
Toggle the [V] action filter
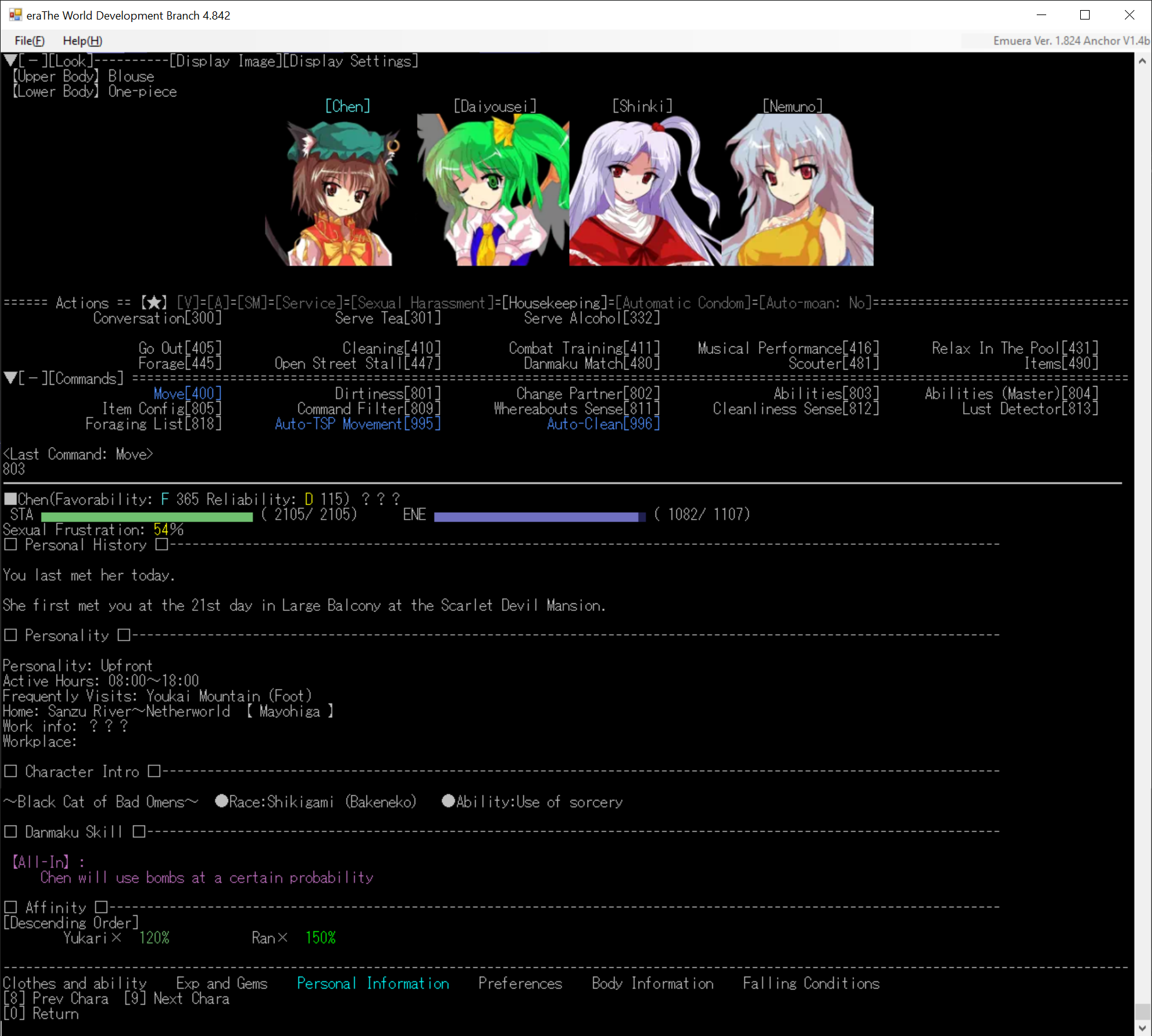point(188,303)
